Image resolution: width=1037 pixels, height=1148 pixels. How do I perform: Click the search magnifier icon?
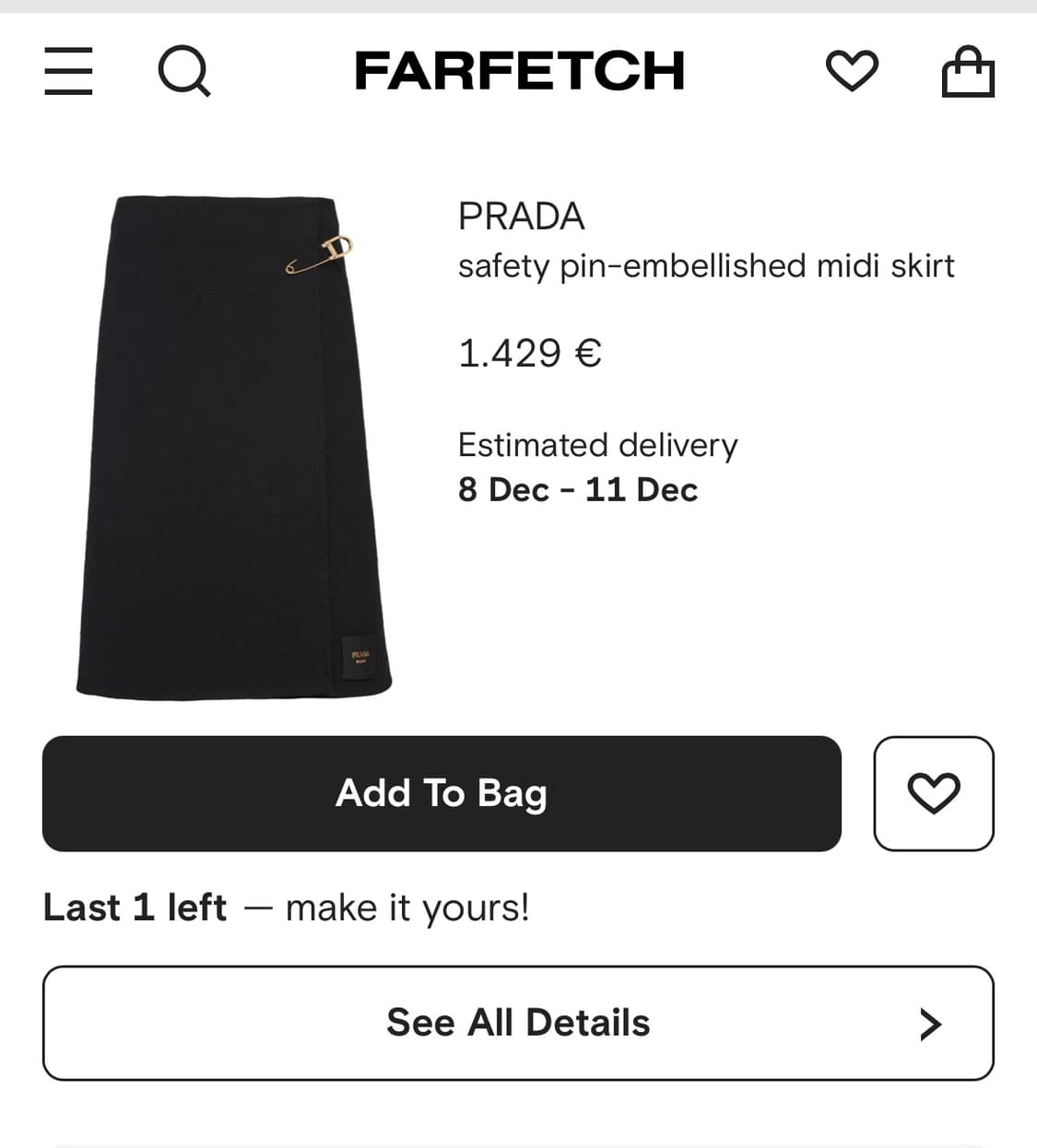183,71
